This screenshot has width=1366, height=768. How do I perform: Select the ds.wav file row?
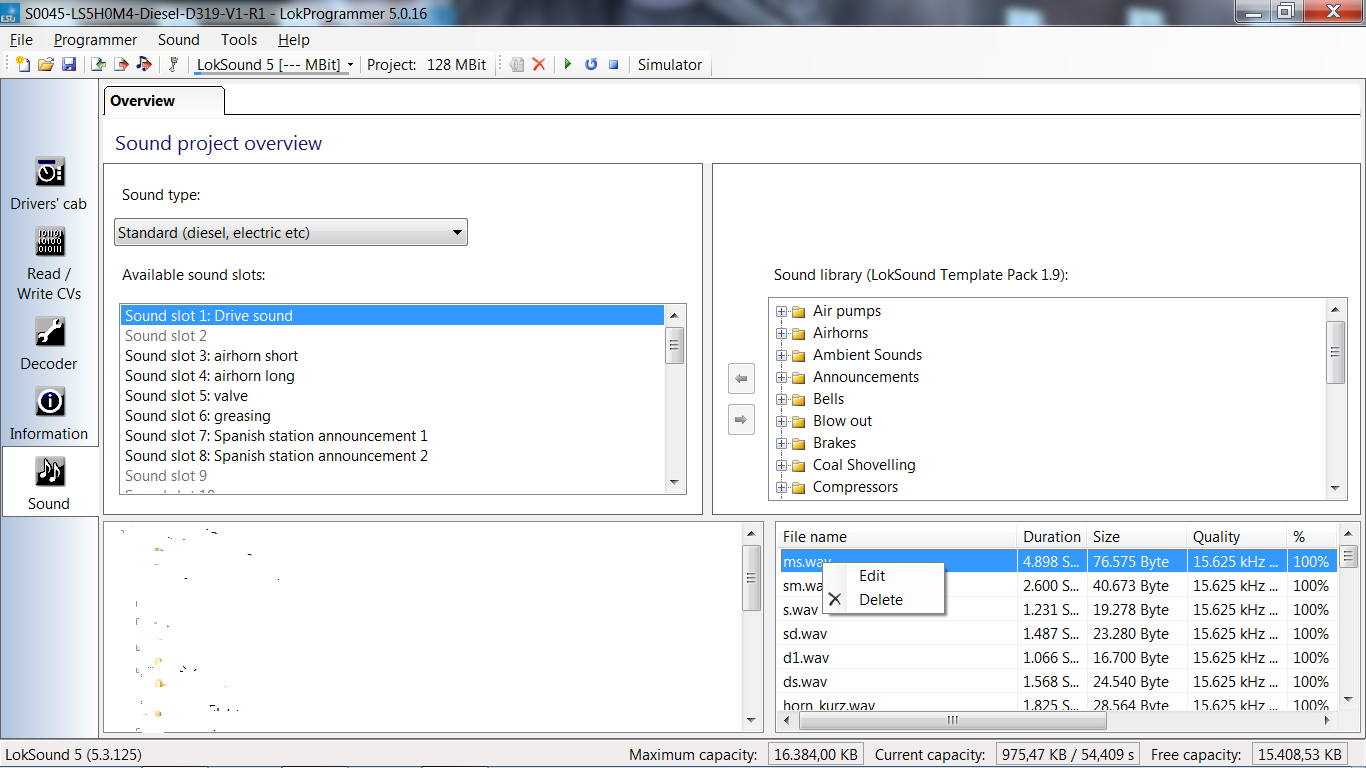coord(1058,682)
